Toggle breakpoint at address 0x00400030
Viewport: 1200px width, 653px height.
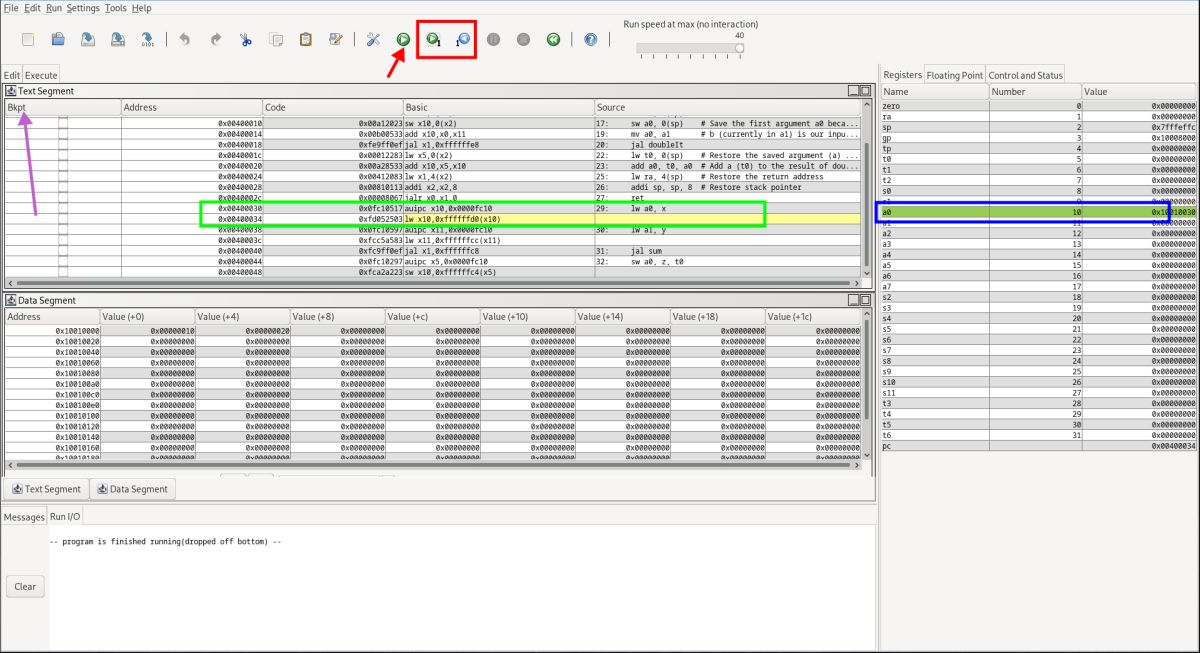click(63, 208)
